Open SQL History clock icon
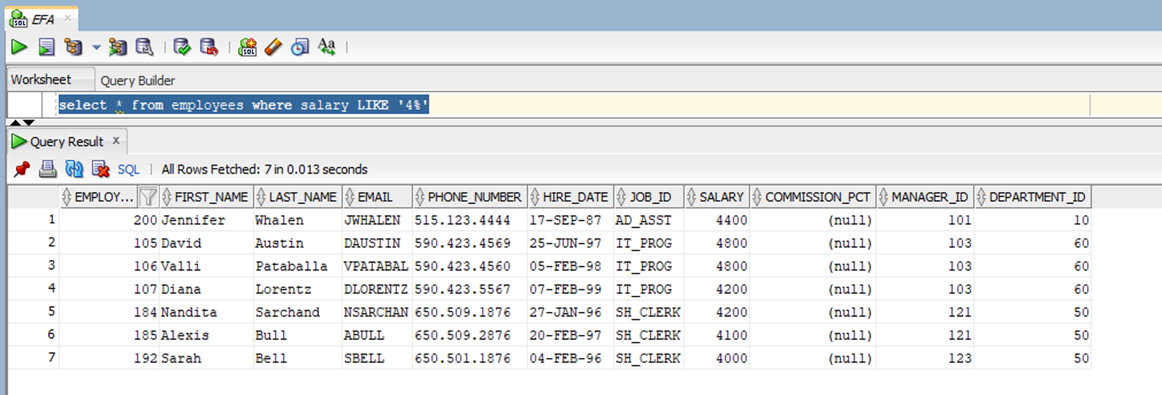The width and height of the screenshot is (1162, 395). pyautogui.click(x=299, y=47)
